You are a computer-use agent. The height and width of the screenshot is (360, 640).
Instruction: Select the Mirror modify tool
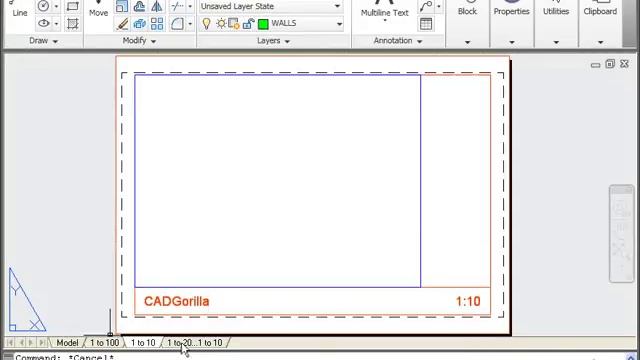click(157, 6)
